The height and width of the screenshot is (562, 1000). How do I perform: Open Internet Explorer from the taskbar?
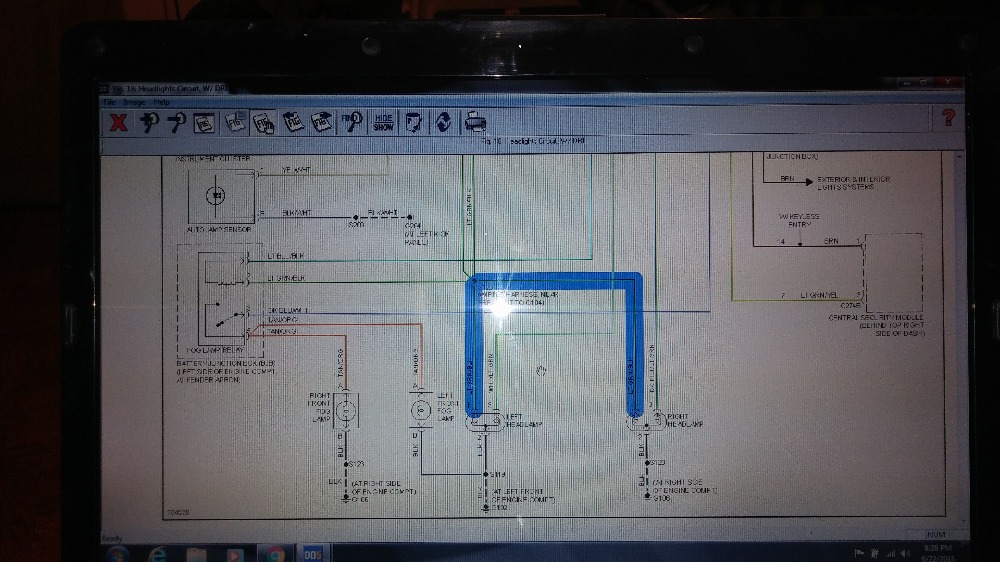(157, 553)
